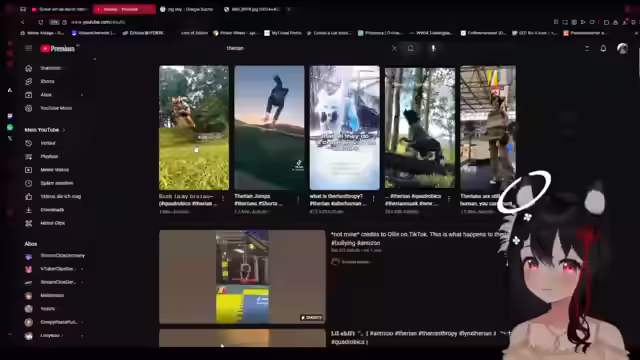Viewport: 640px width, 360px height.
Task: Open the video titled not mine credits to Ollie
Action: 418,238
